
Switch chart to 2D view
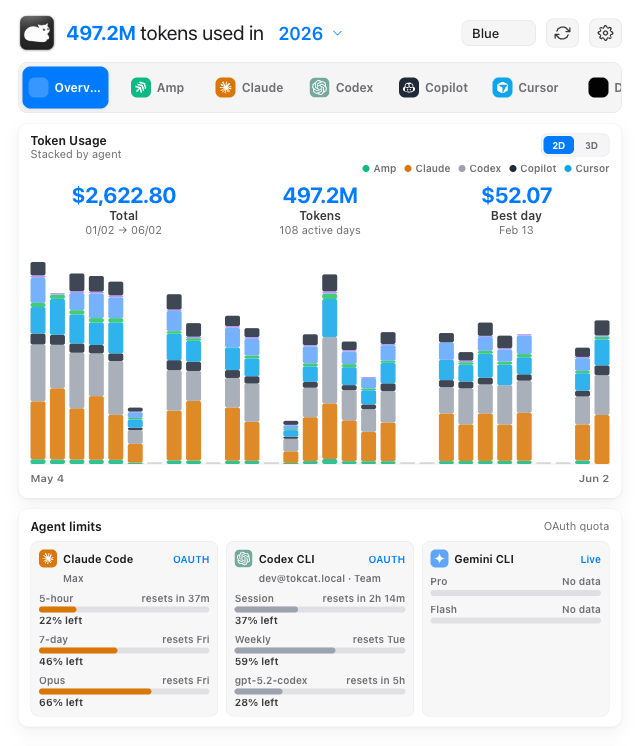tap(559, 146)
